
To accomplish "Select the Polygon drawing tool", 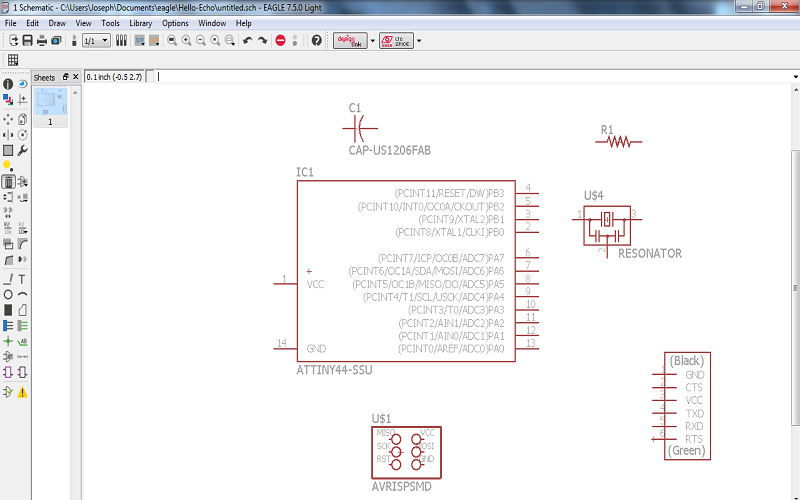I will pos(22,310).
